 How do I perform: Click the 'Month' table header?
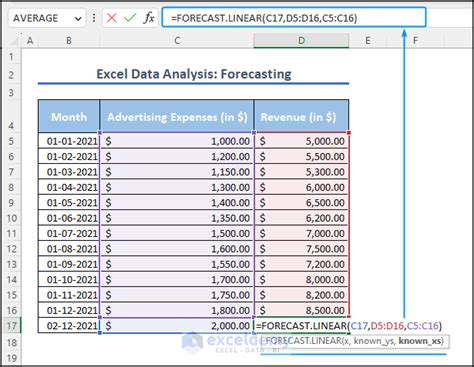(69, 117)
